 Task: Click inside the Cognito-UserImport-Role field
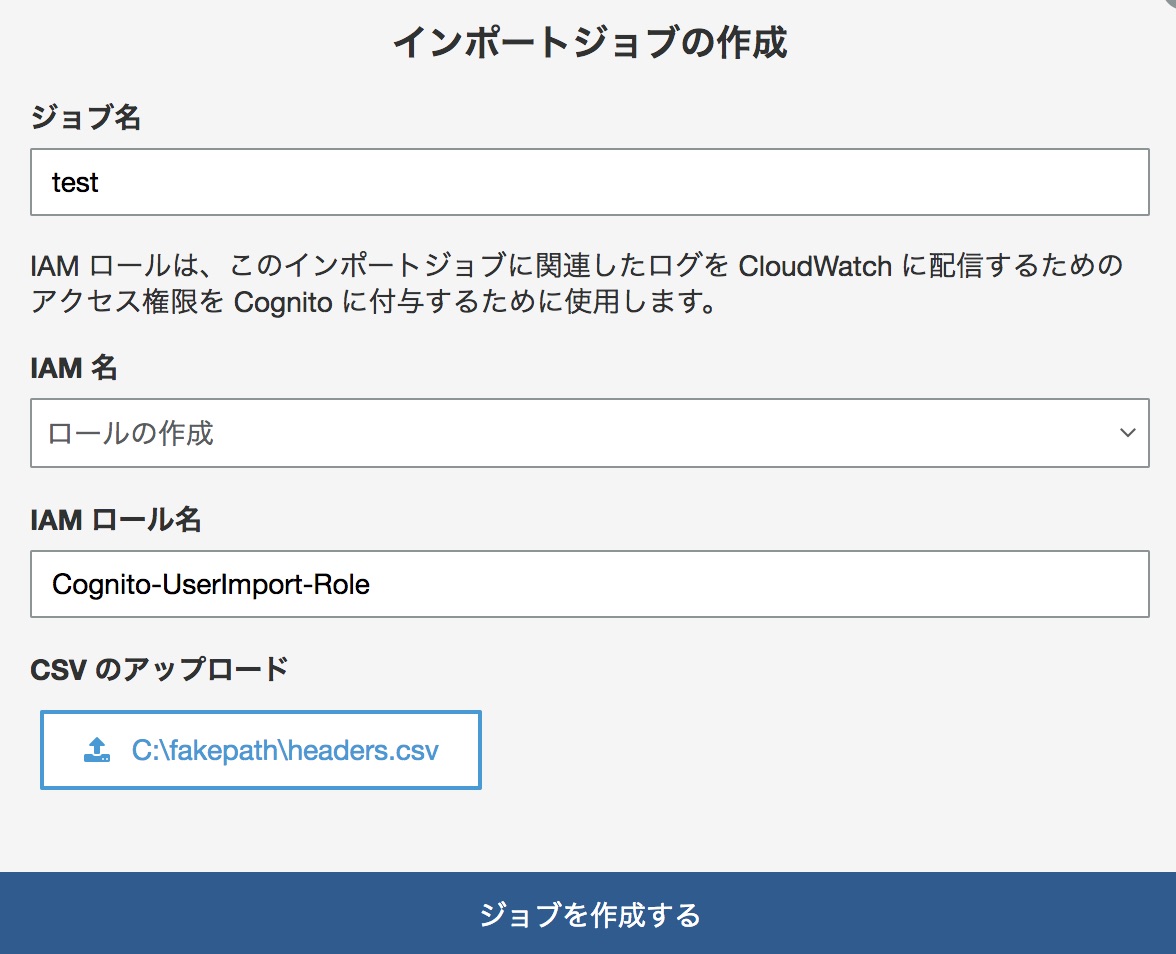[400, 584]
